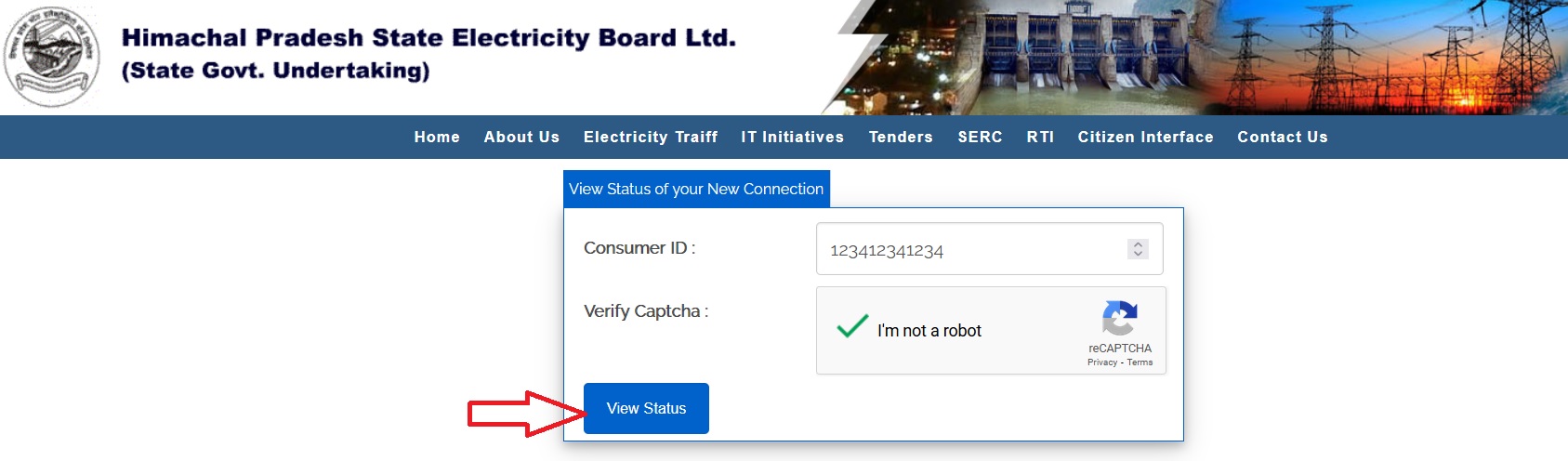Click the HPSEB emblem logo
Screen dimensions: 1568x461
coord(52,56)
